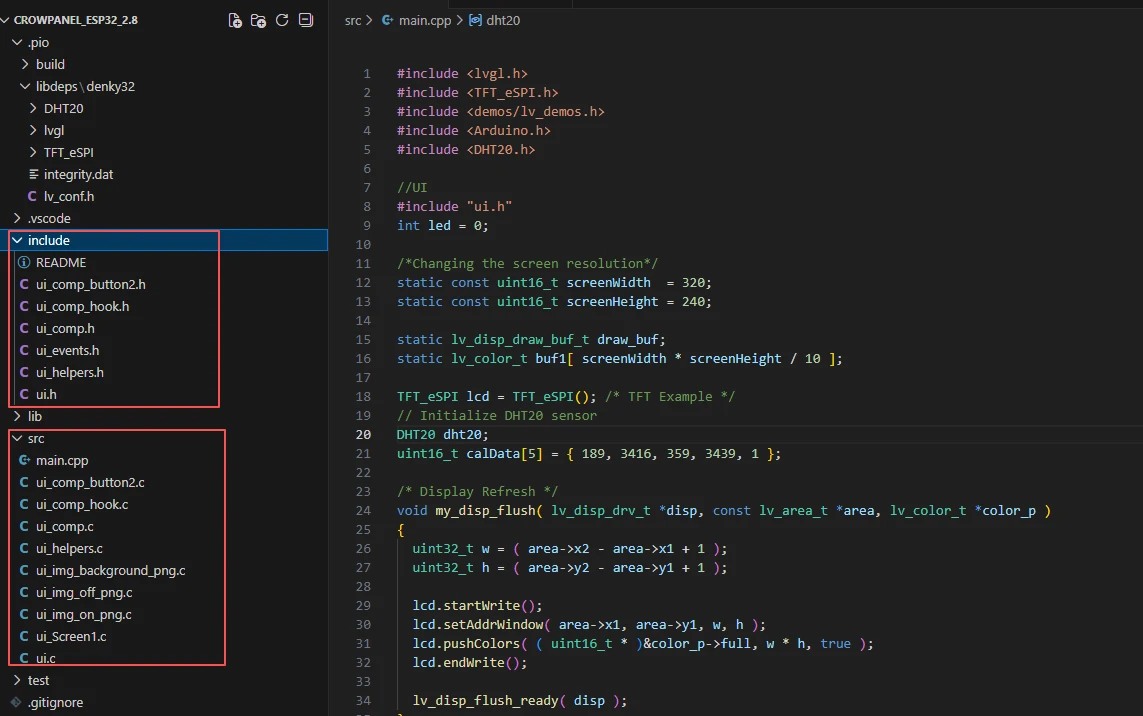The image size is (1143, 716).
Task: Open ui_events.h header file
Action: coord(67,351)
